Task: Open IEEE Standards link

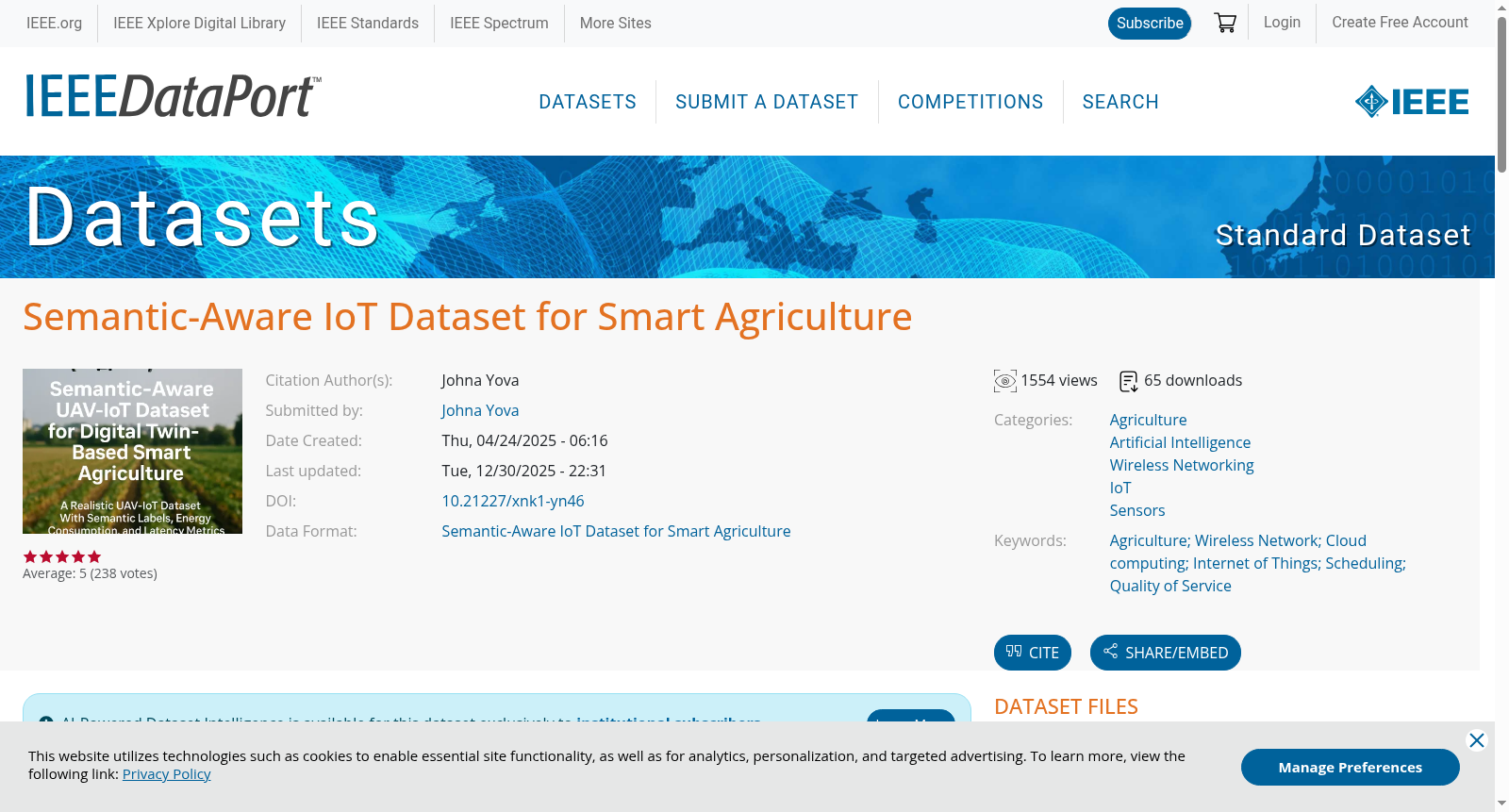Action: (x=368, y=24)
